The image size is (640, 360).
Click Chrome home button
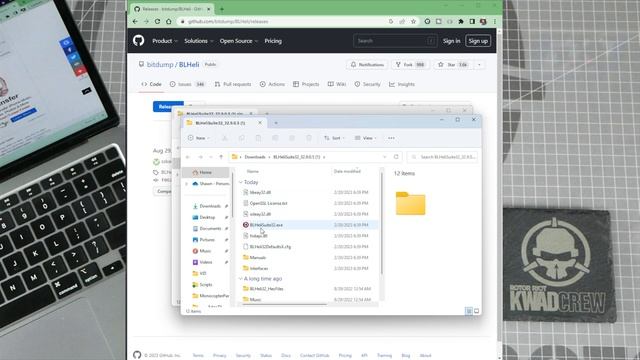click(x=169, y=21)
